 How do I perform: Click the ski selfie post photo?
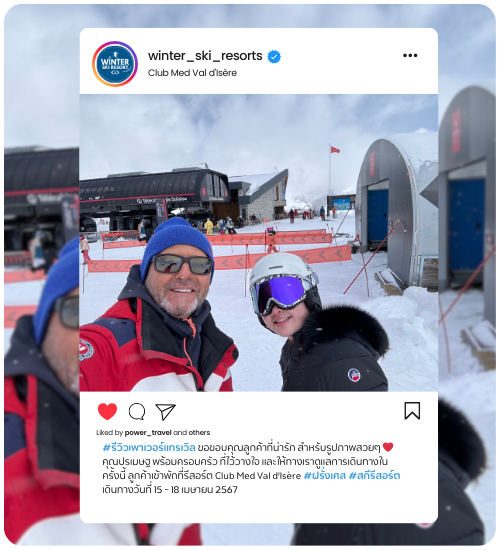(x=259, y=243)
